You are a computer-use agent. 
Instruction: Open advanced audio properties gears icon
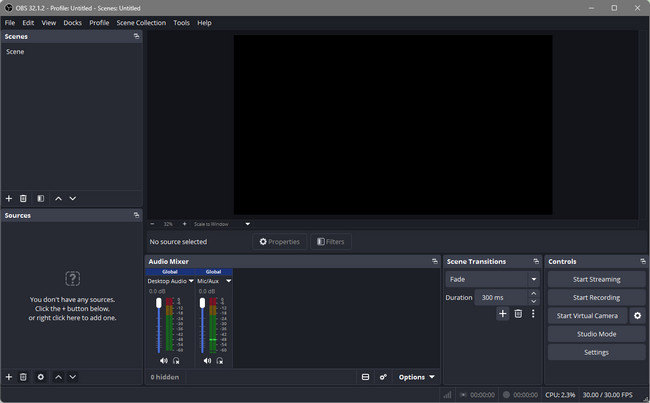click(x=383, y=377)
